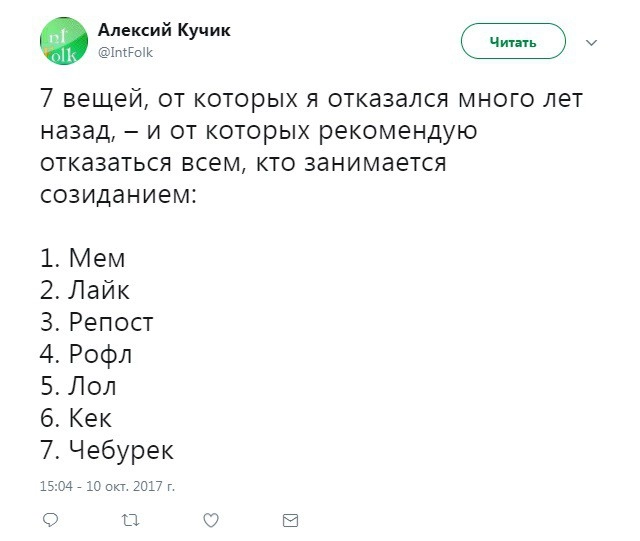
Task: Click the reply speech bubble icon
Action: point(51,520)
